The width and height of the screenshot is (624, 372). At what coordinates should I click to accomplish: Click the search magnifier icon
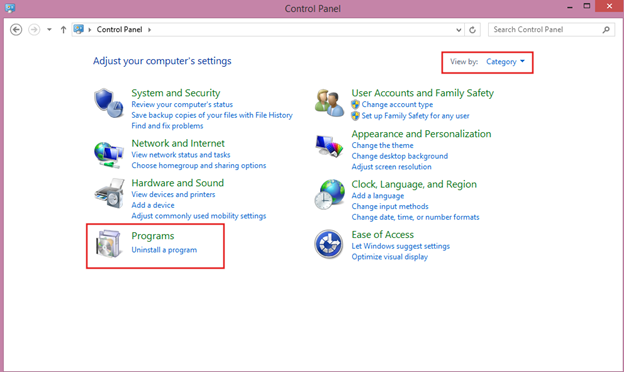pos(606,29)
